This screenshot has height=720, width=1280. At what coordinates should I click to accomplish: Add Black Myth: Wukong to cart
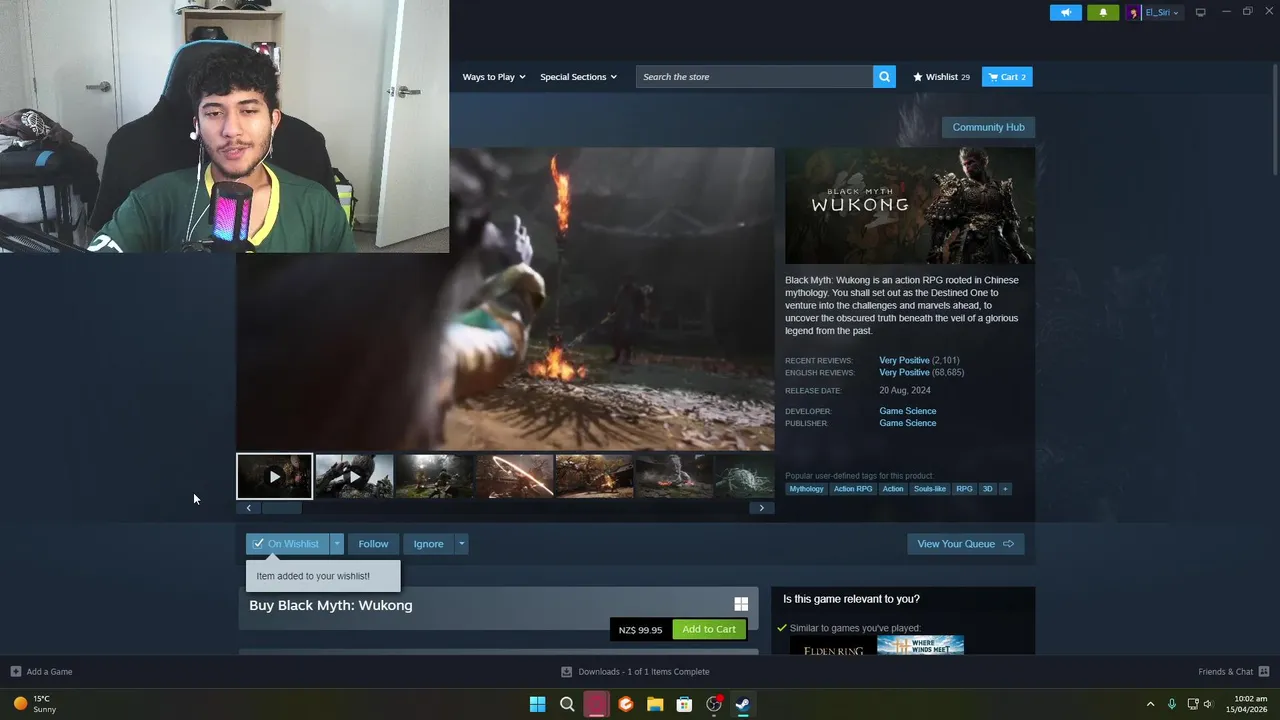pos(709,629)
